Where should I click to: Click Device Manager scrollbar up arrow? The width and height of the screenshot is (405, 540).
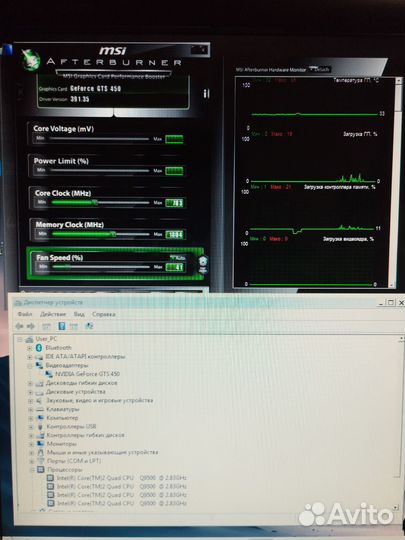(401, 339)
